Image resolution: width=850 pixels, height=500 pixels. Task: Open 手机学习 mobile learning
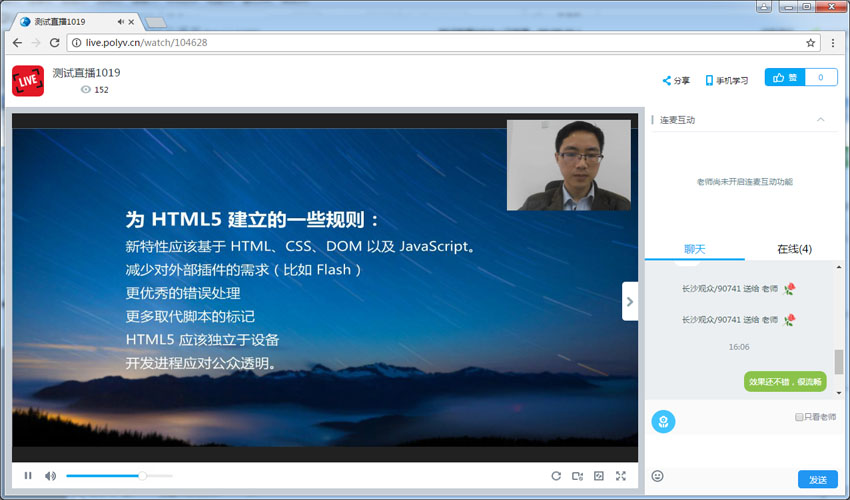coord(726,80)
